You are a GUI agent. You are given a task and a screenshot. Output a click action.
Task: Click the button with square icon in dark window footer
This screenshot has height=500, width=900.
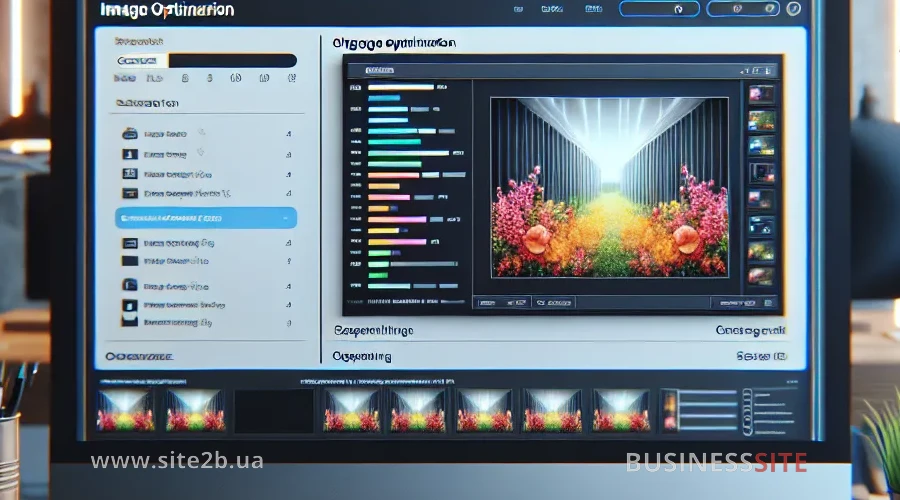(x=744, y=303)
